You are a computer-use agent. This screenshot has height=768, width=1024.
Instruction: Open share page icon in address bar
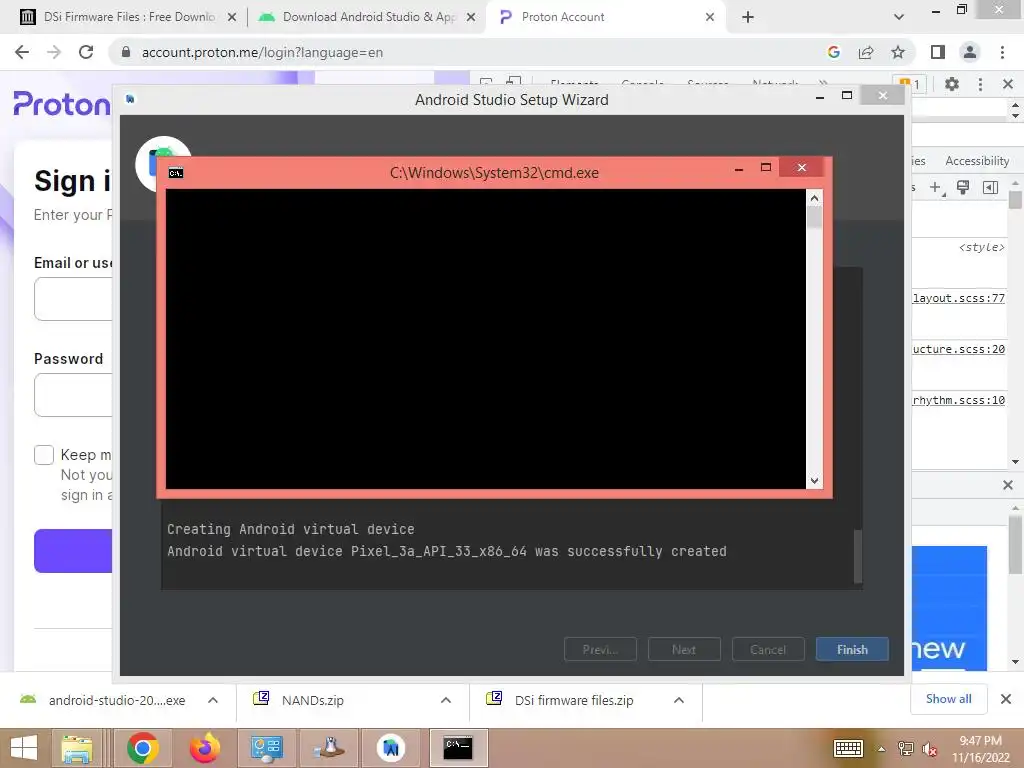(x=866, y=52)
